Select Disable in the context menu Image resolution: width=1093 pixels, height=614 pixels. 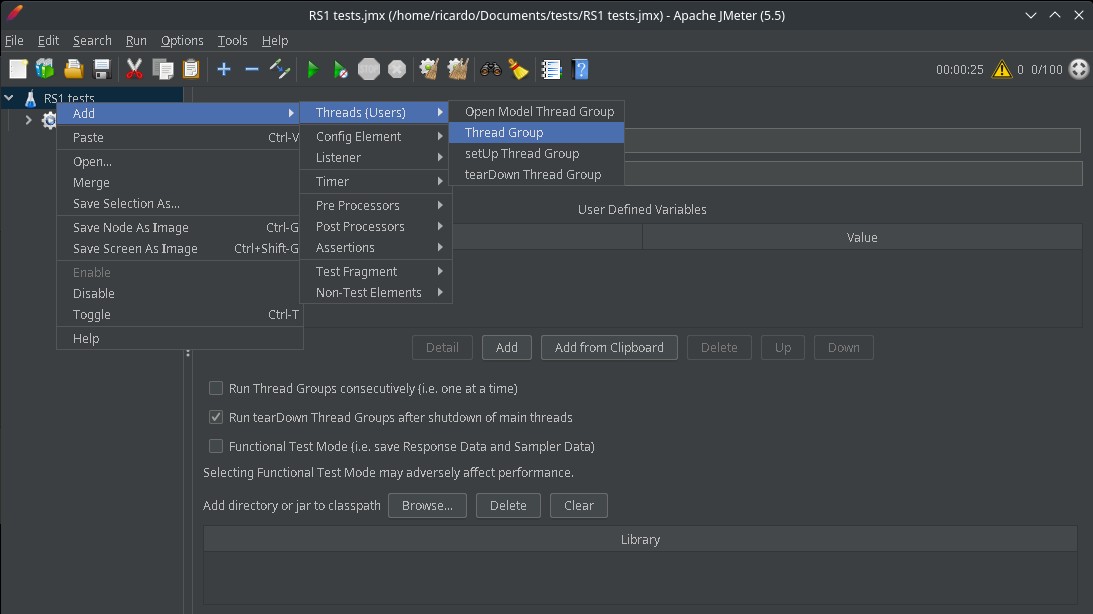[x=180, y=293]
